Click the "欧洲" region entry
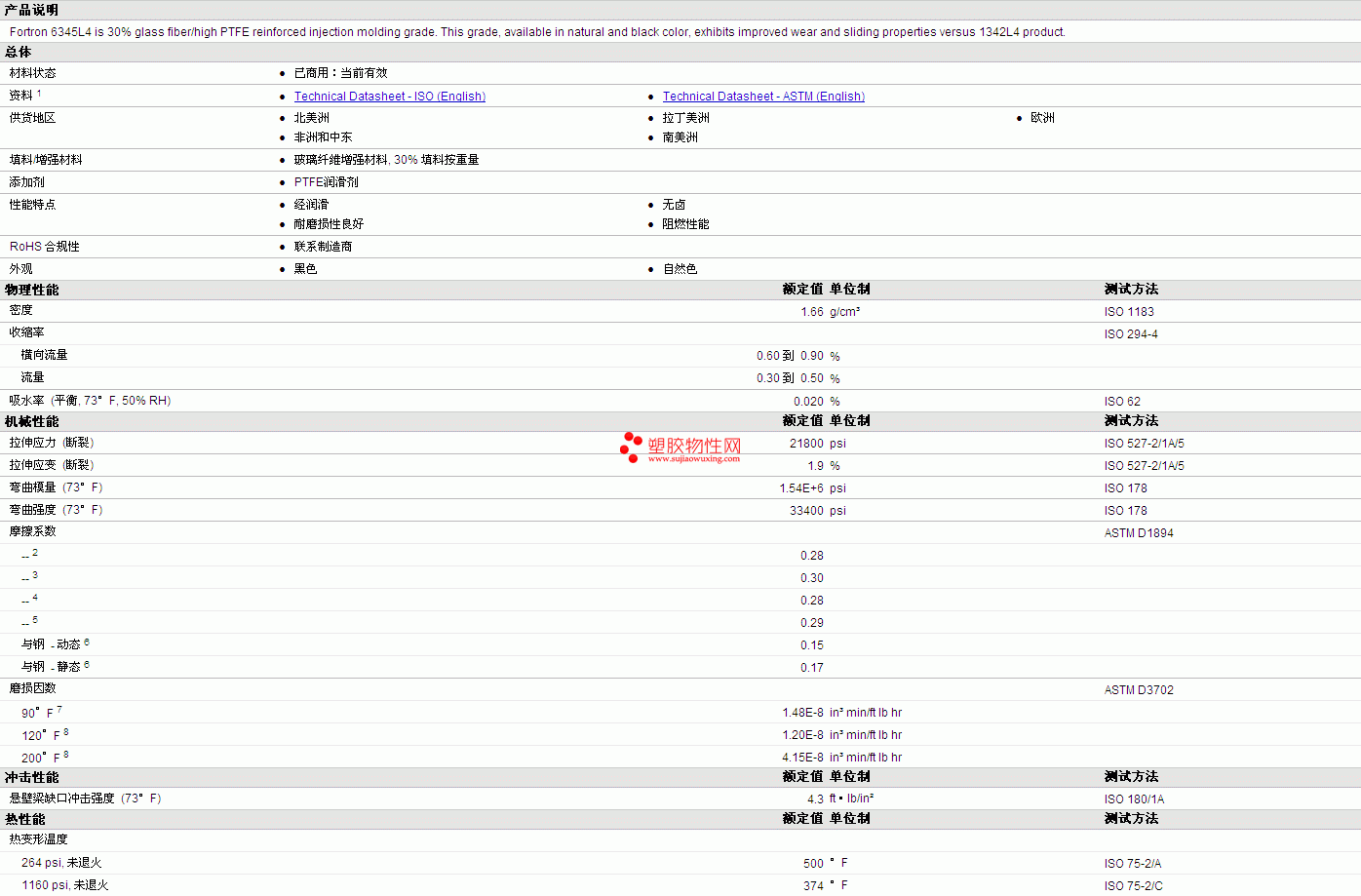The width and height of the screenshot is (1361, 896). tap(1042, 118)
